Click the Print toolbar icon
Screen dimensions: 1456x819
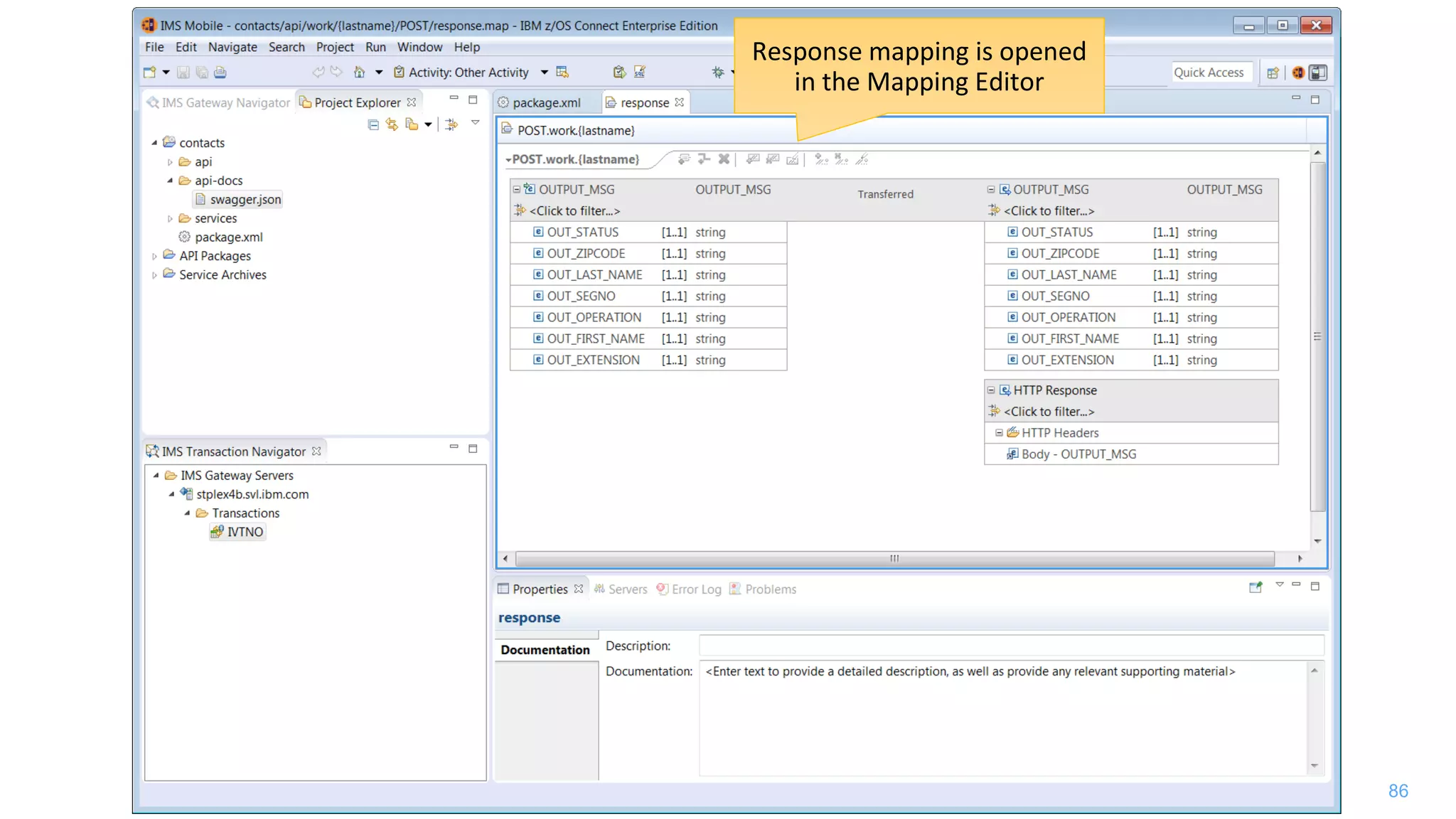click(x=220, y=72)
